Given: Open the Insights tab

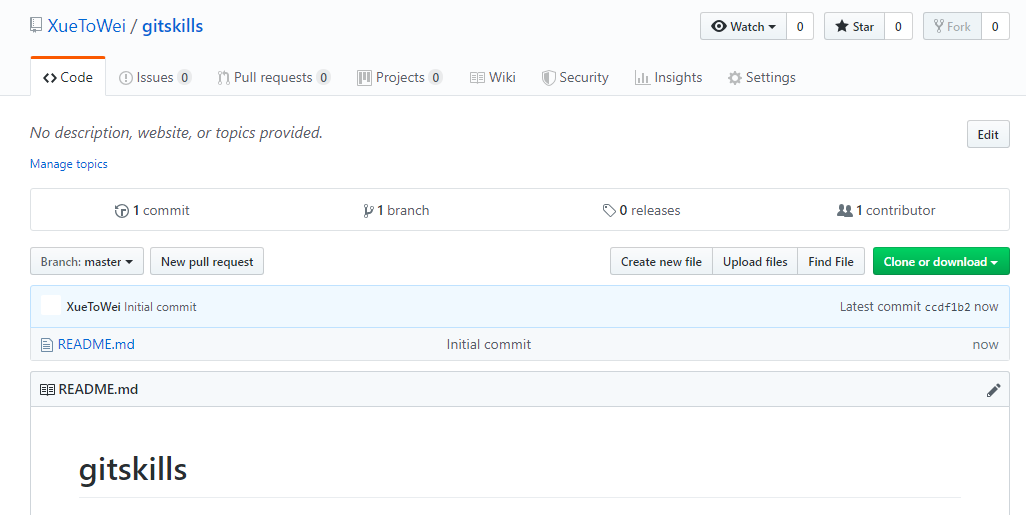Looking at the screenshot, I should pyautogui.click(x=668, y=77).
